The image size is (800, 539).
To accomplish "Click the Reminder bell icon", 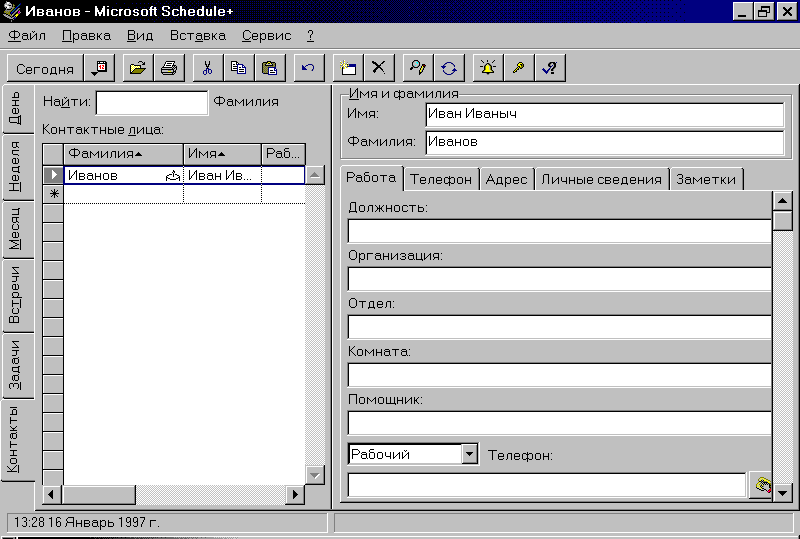I will (x=488, y=68).
